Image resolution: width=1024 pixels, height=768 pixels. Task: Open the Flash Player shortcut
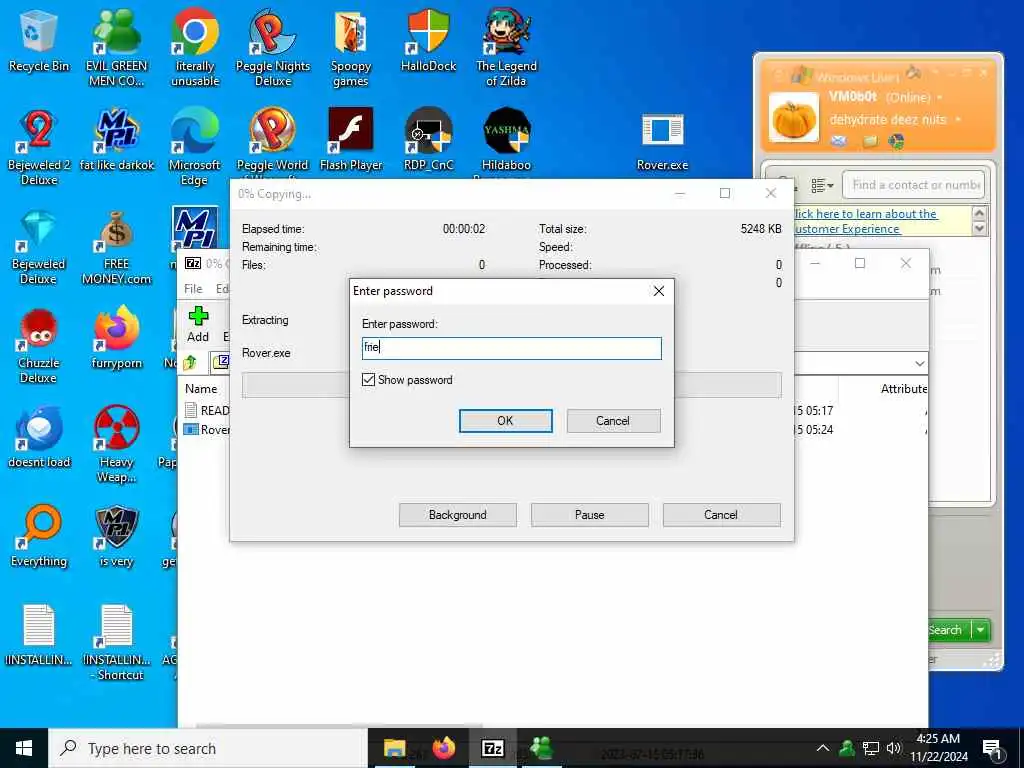351,139
